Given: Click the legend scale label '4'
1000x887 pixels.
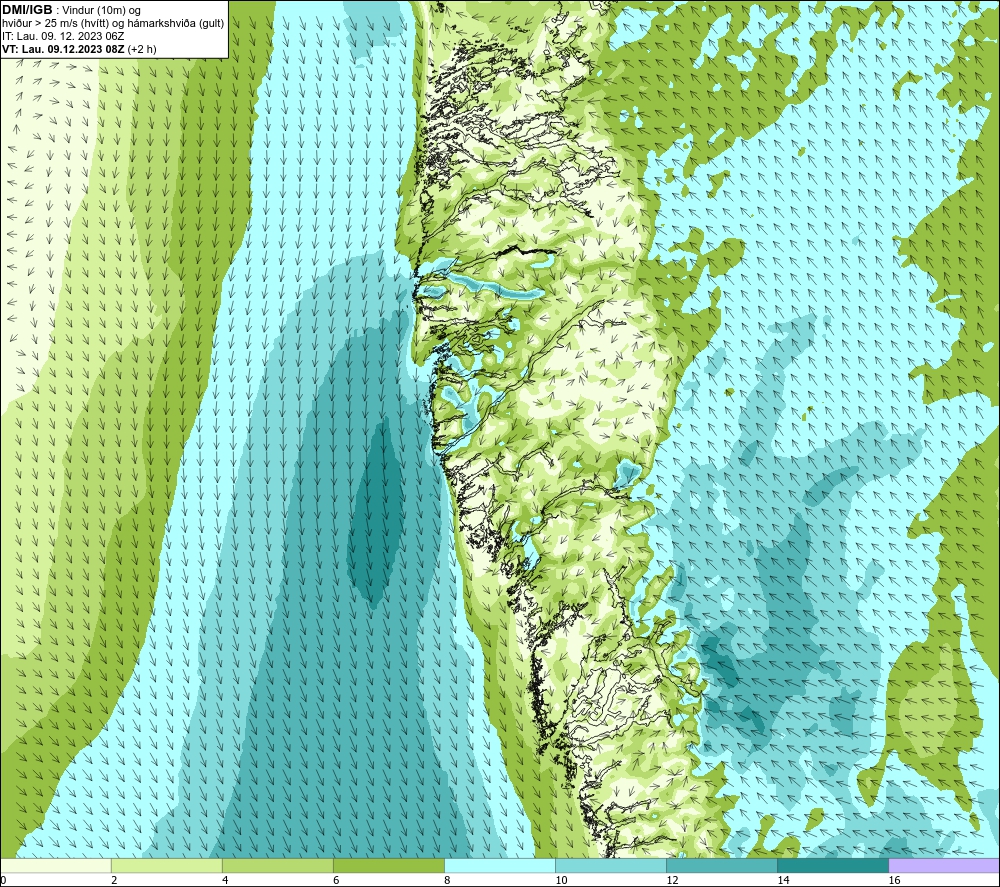Looking at the screenshot, I should [225, 881].
